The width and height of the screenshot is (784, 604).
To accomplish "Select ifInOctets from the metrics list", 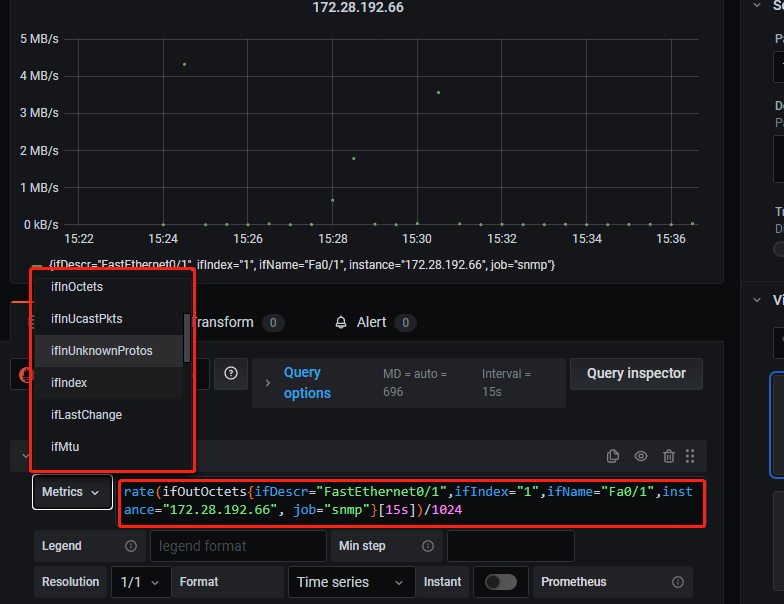I will click(x=108, y=287).
